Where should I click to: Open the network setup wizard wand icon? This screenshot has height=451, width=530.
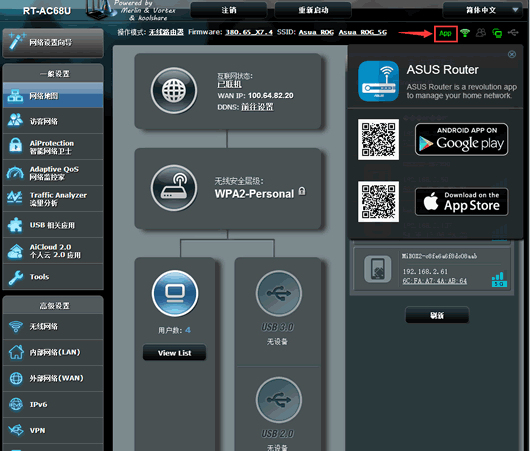16,42
